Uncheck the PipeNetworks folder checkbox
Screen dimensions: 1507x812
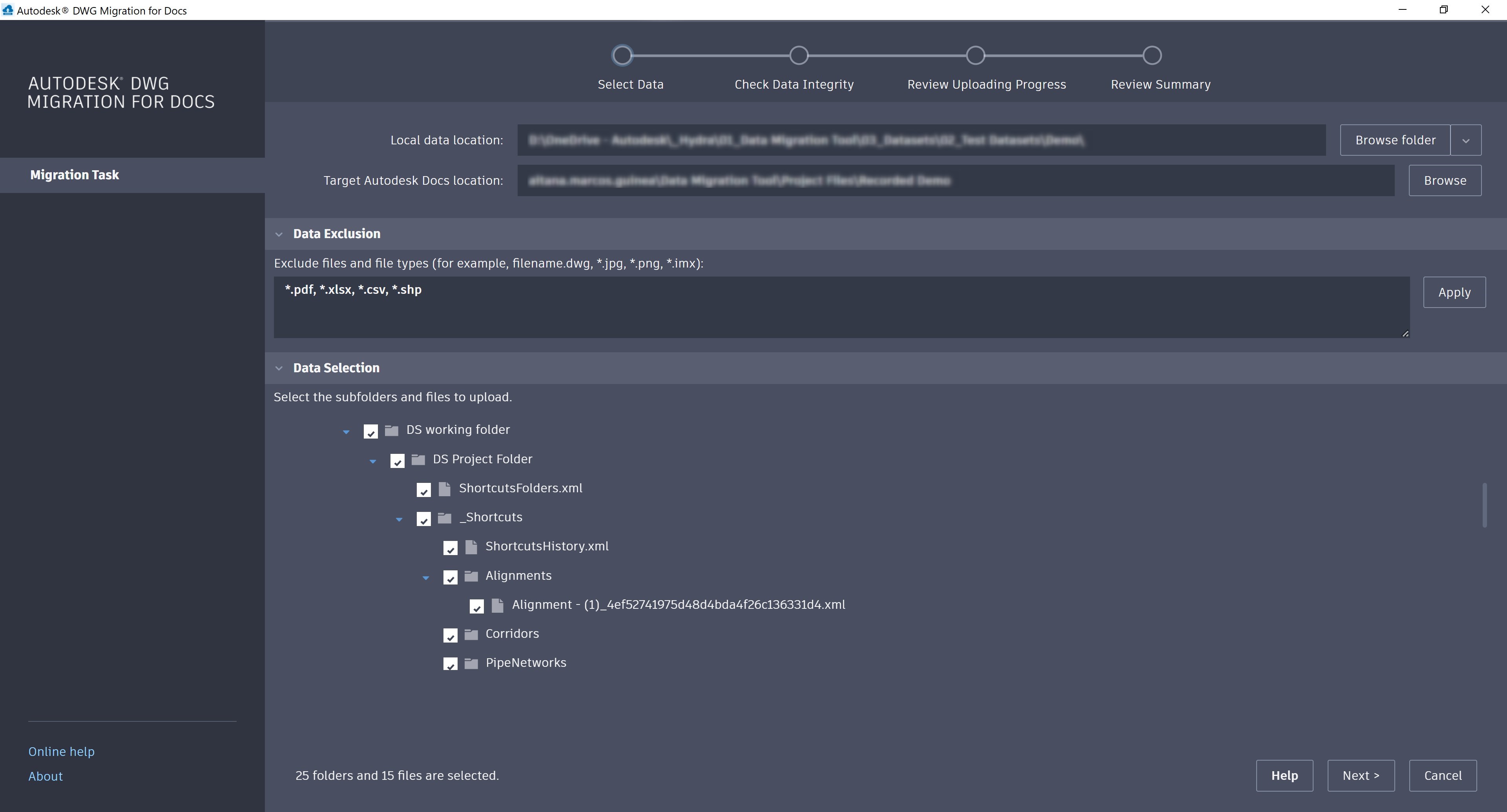pos(450,664)
